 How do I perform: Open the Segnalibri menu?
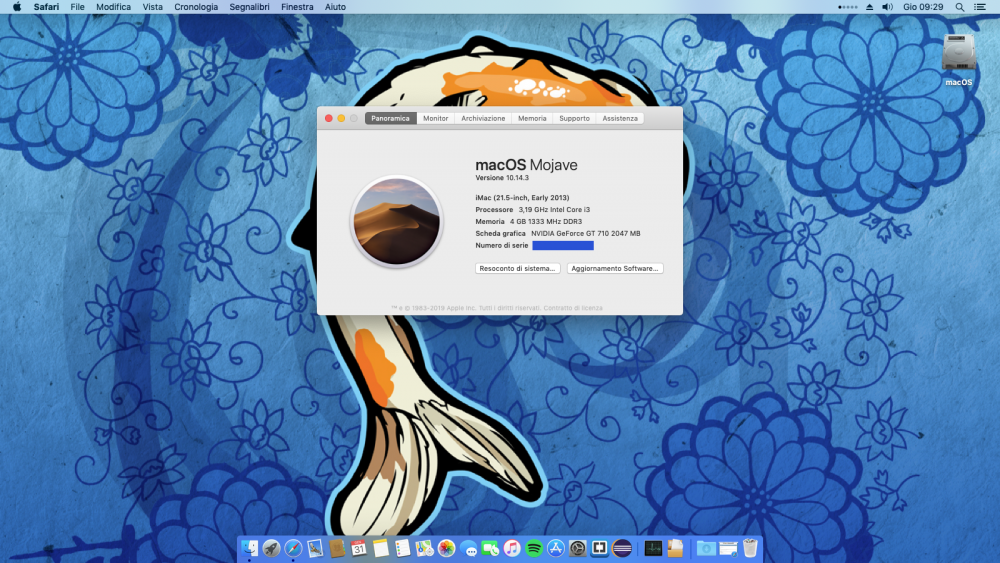click(249, 7)
